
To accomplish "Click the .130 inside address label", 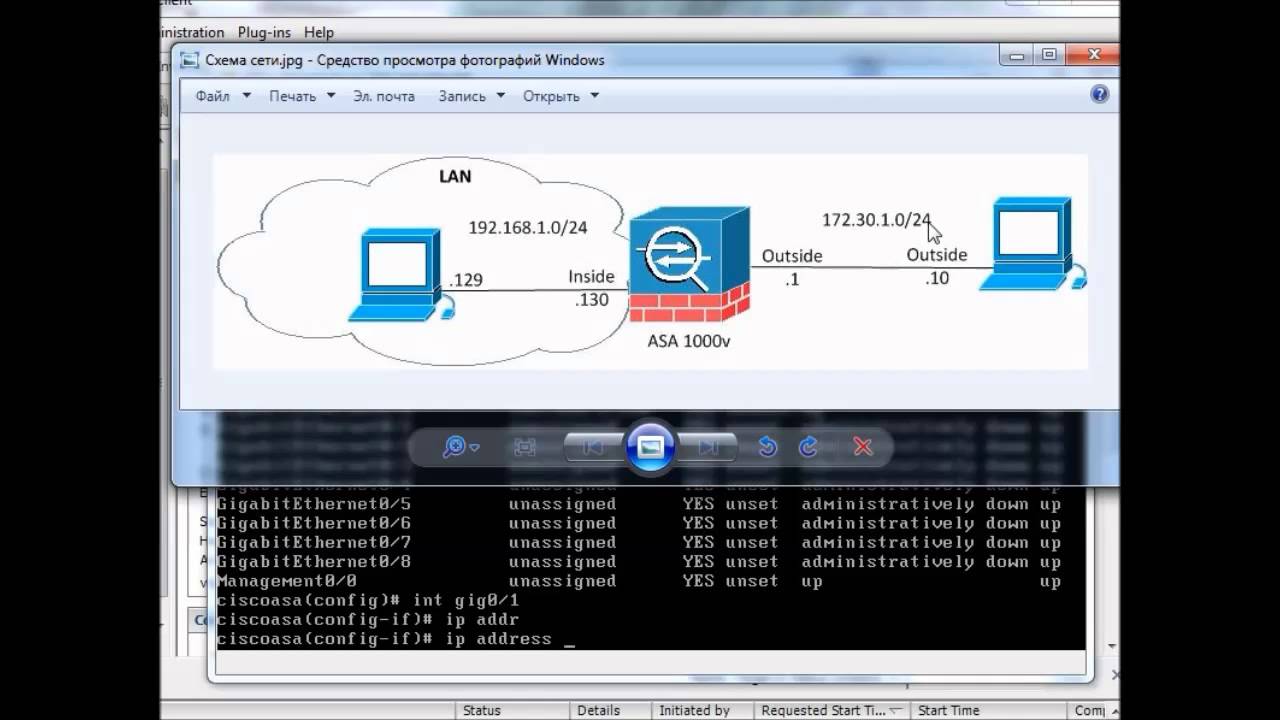I will [591, 300].
